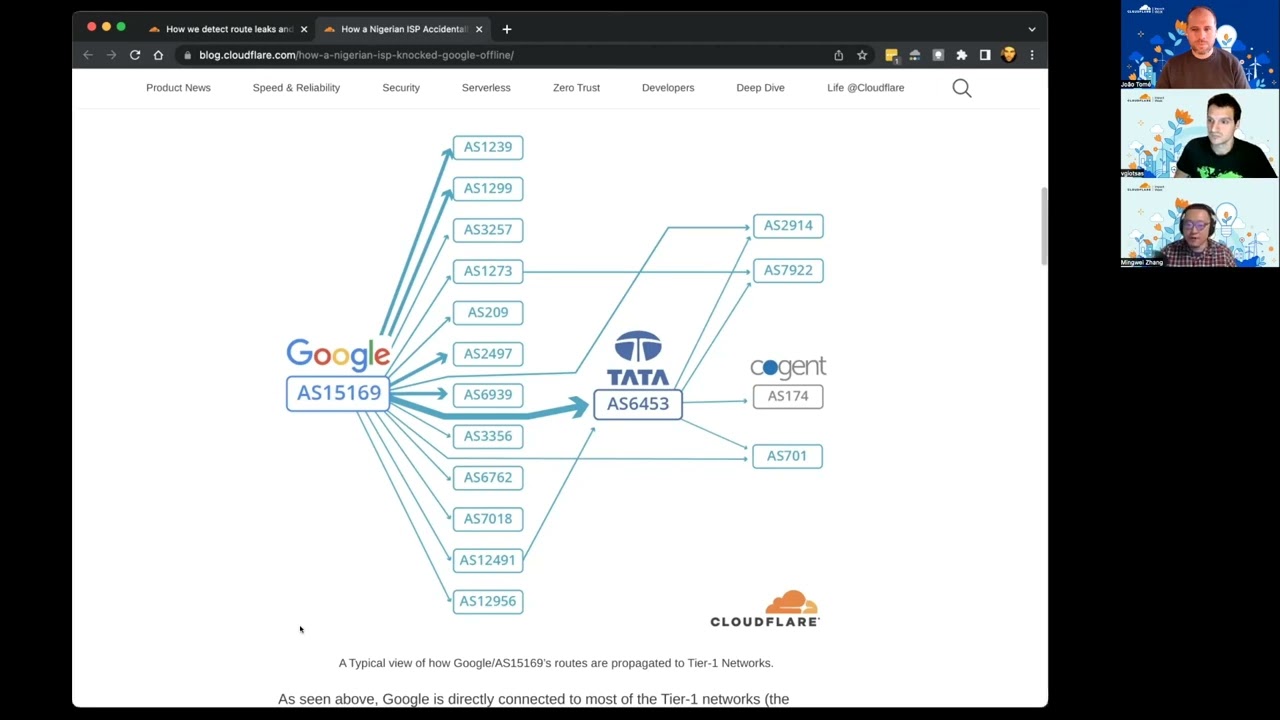Click the Cogent AS174 node
Viewport: 1280px width, 720px height.
(x=788, y=396)
